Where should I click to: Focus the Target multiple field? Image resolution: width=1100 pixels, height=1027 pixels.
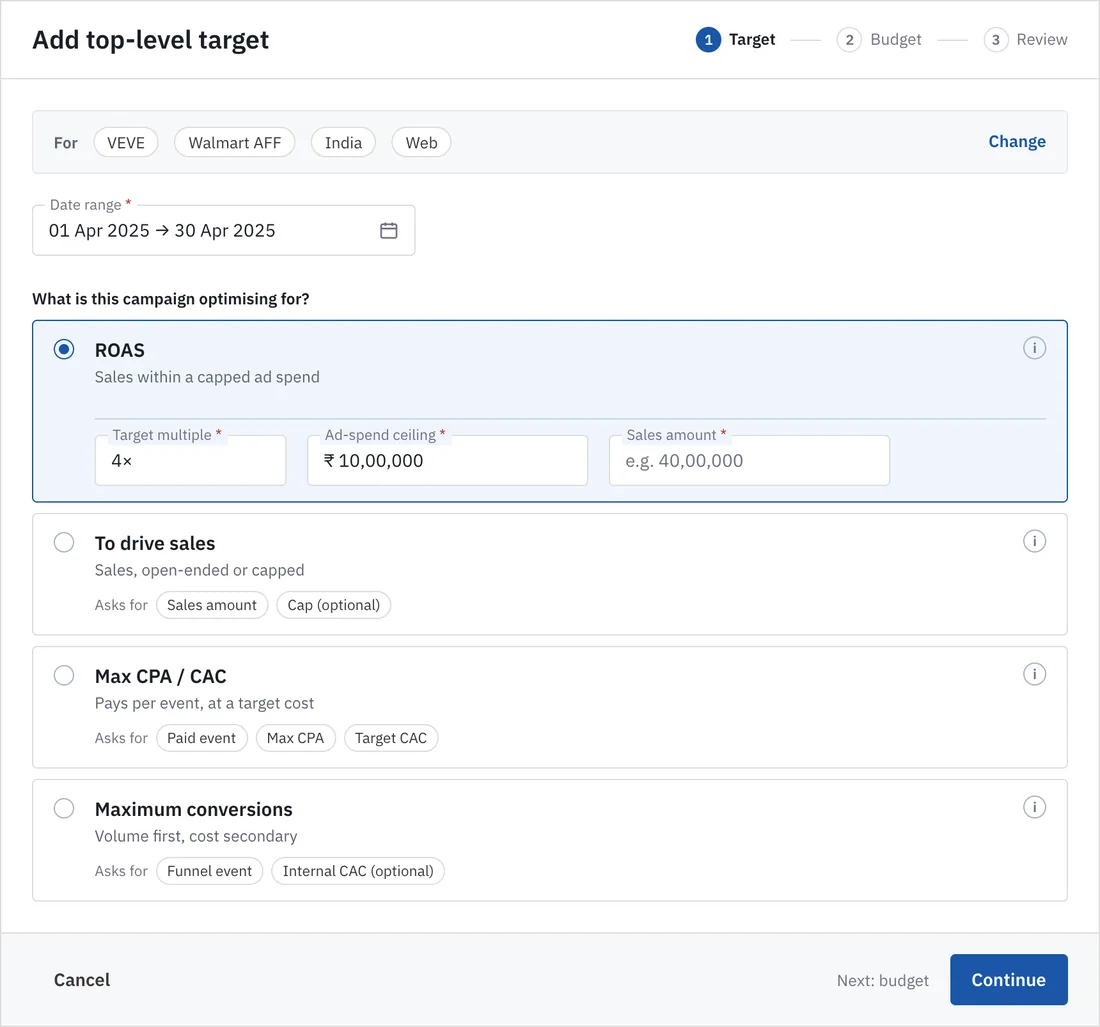pos(190,460)
